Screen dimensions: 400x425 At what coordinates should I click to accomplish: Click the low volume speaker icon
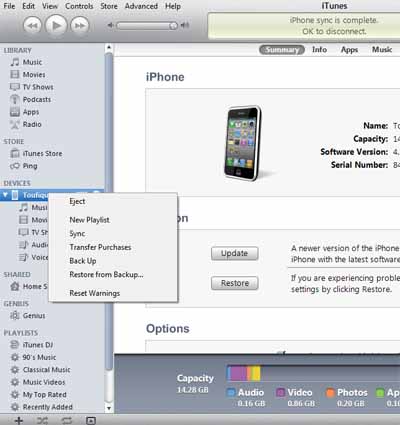pyautogui.click(x=110, y=25)
